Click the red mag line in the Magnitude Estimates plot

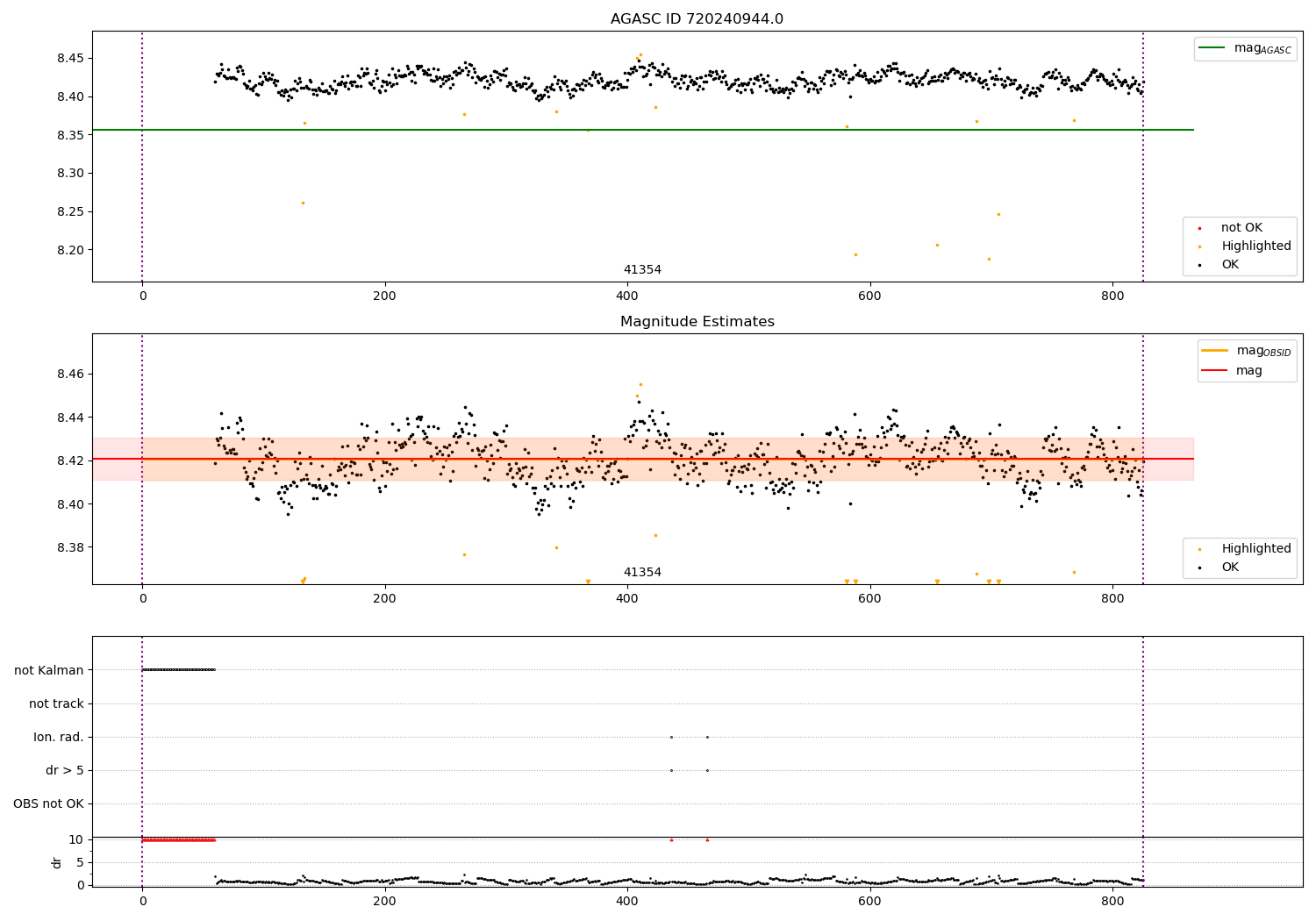tap(642, 459)
